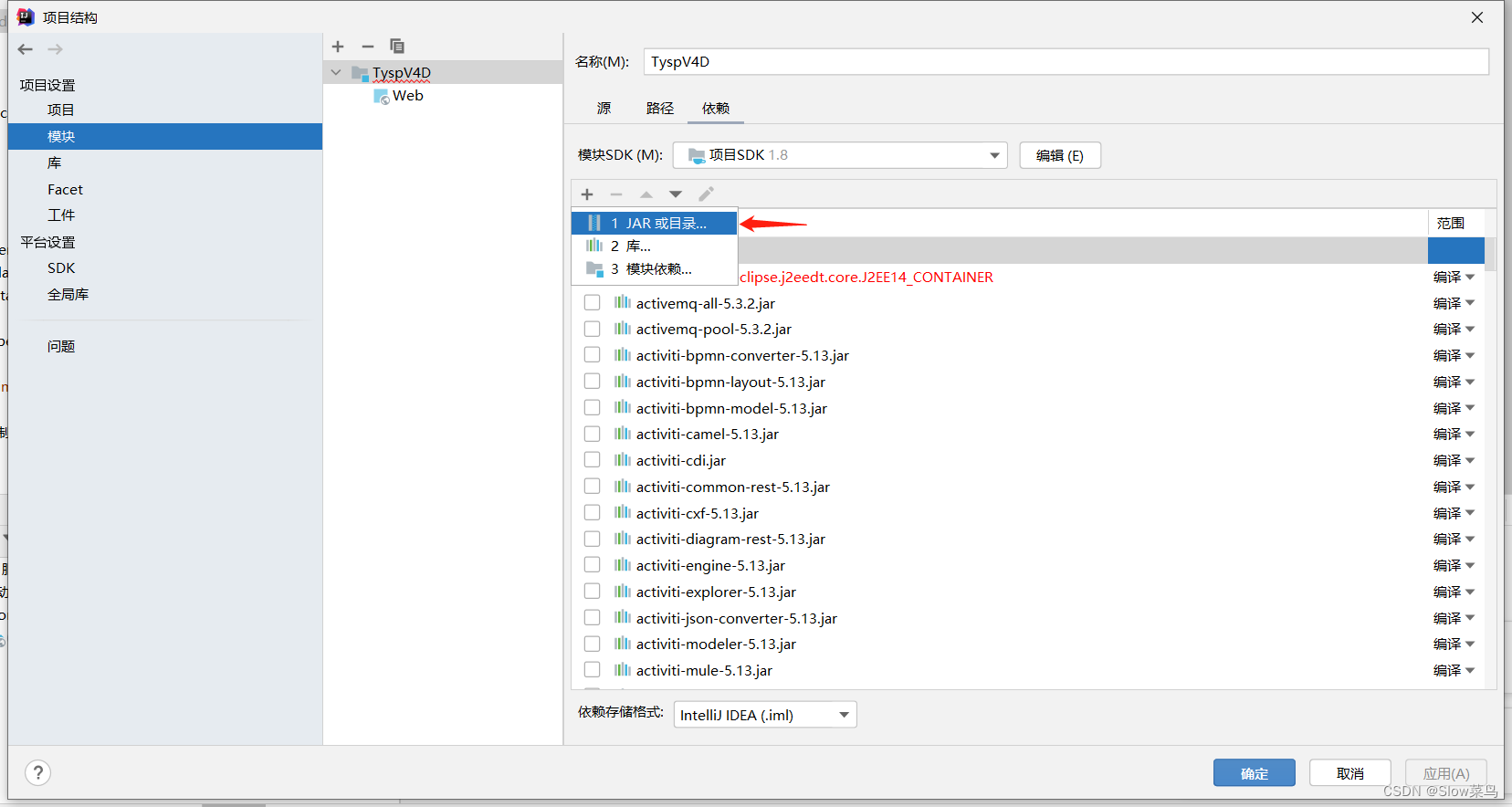
Task: Move dependency down arrow
Action: coord(676,194)
